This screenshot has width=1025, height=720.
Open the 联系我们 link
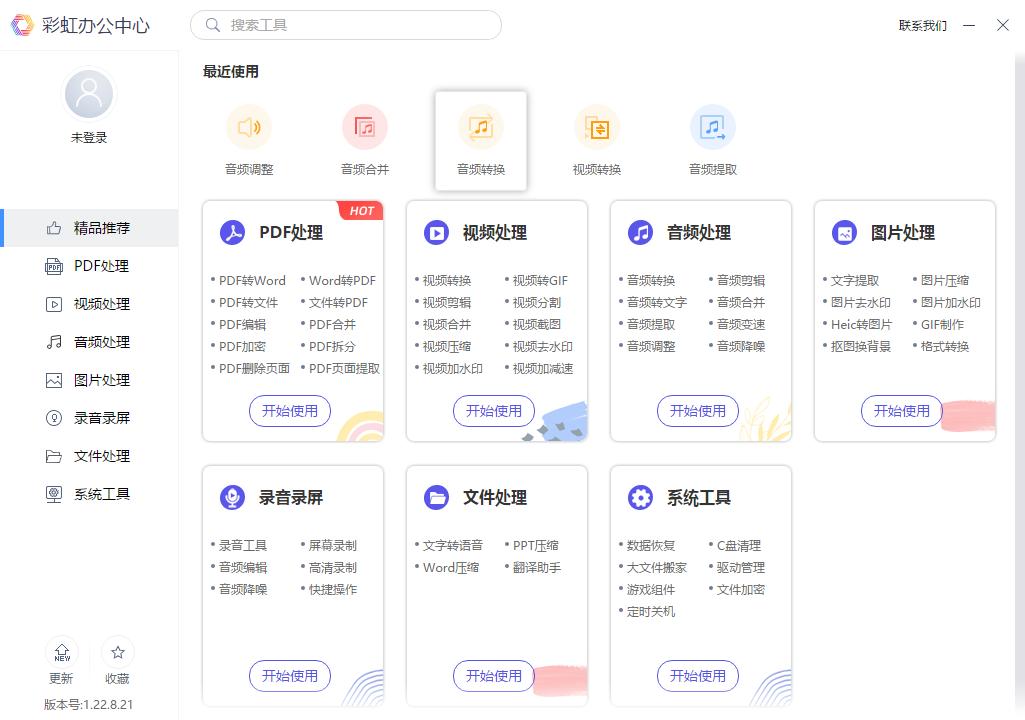[922, 25]
